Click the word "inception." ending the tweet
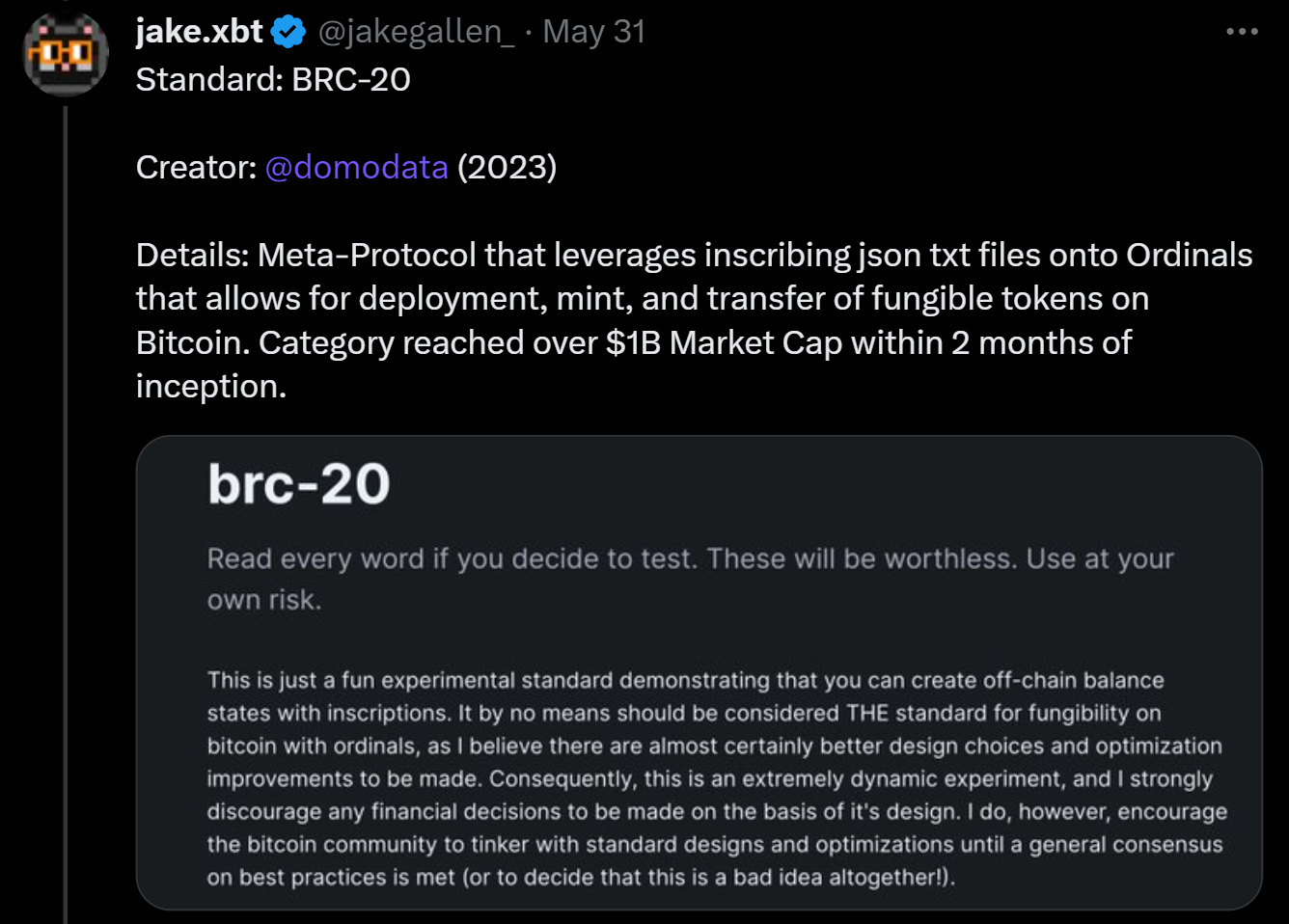 pyautogui.click(x=211, y=386)
